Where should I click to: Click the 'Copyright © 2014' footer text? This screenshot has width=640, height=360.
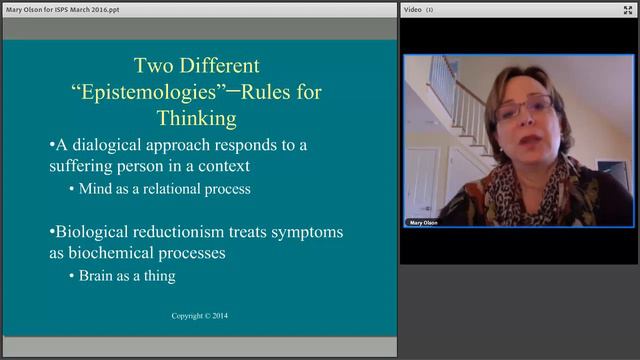click(x=200, y=316)
